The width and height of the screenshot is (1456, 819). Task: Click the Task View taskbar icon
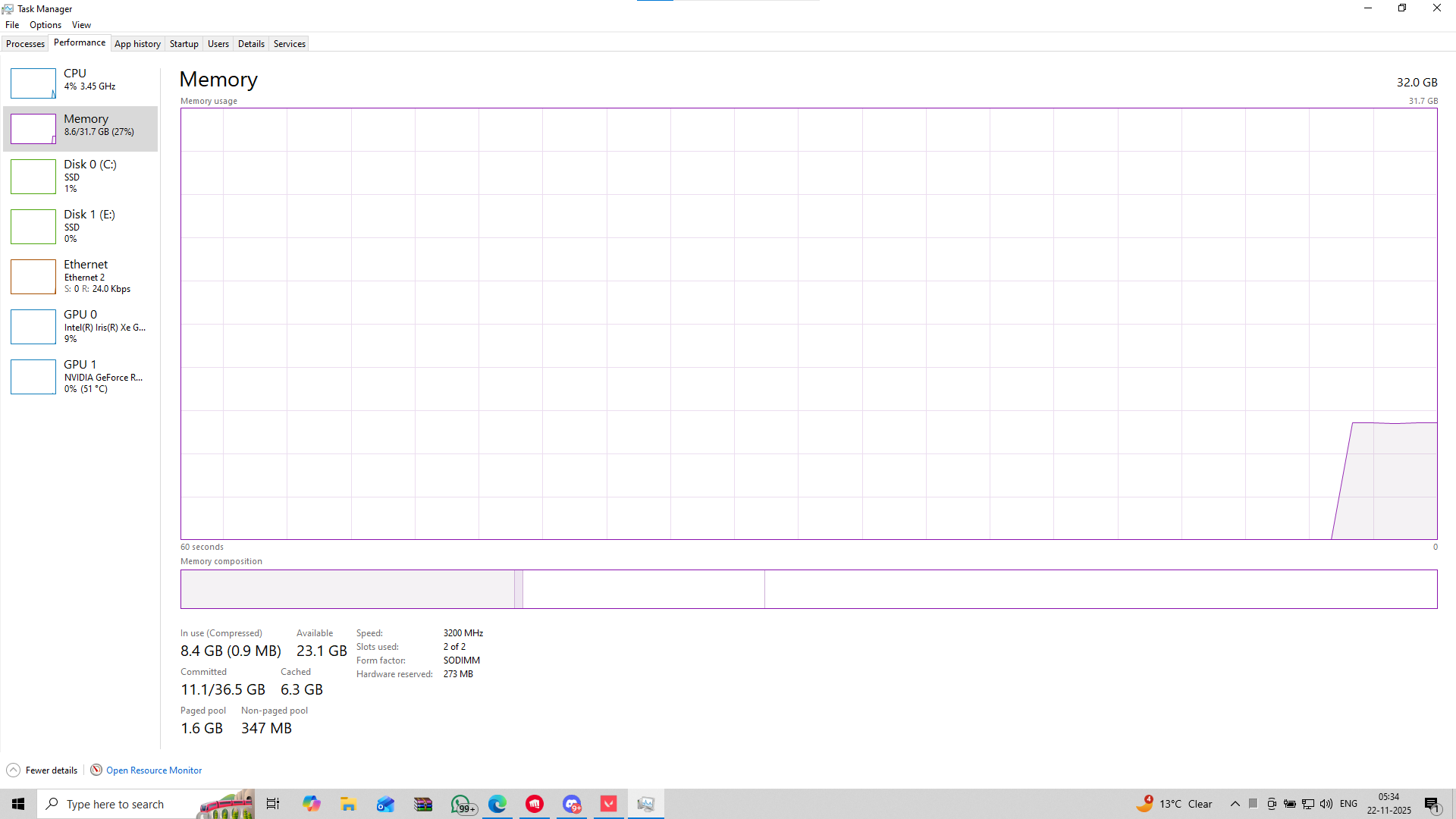(273, 804)
